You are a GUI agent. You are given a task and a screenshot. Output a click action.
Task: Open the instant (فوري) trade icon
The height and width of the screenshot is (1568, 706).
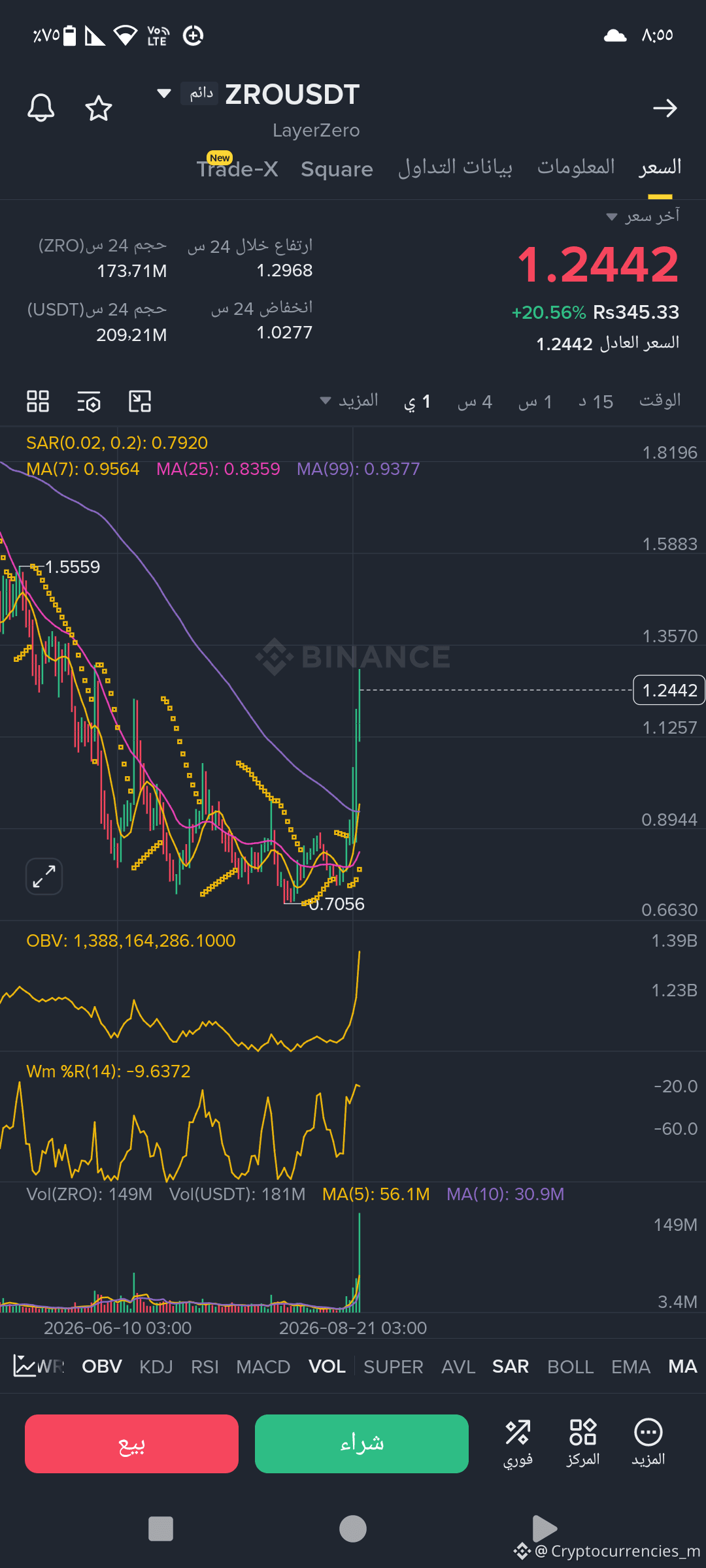[x=518, y=1444]
